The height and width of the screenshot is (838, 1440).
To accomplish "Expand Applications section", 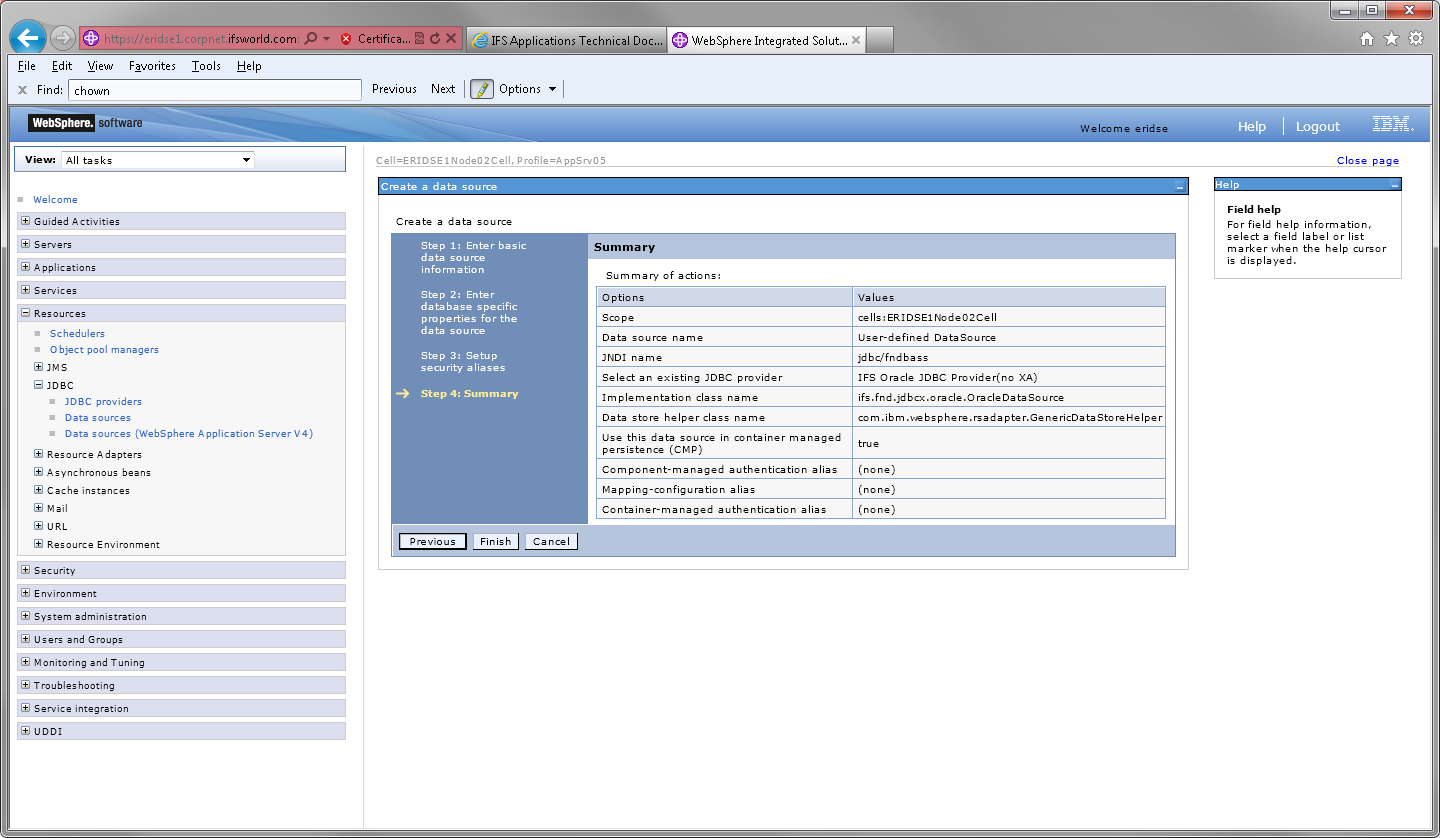I will coord(26,267).
